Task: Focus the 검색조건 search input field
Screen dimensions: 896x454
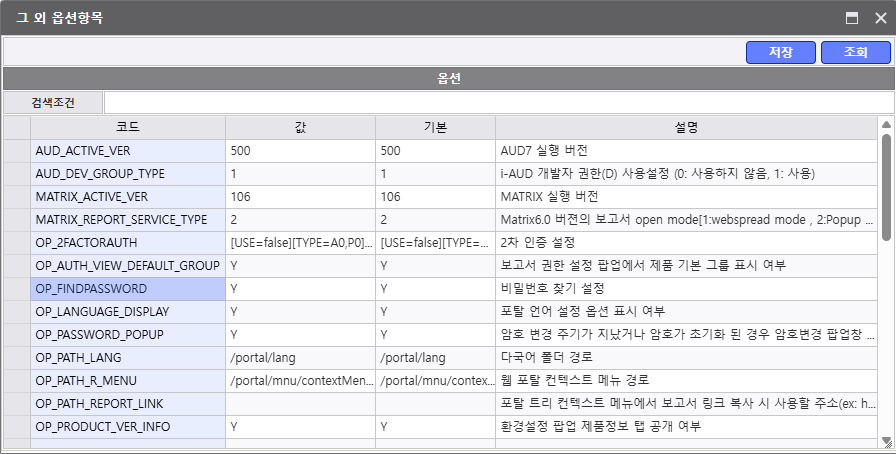Action: coord(499,102)
